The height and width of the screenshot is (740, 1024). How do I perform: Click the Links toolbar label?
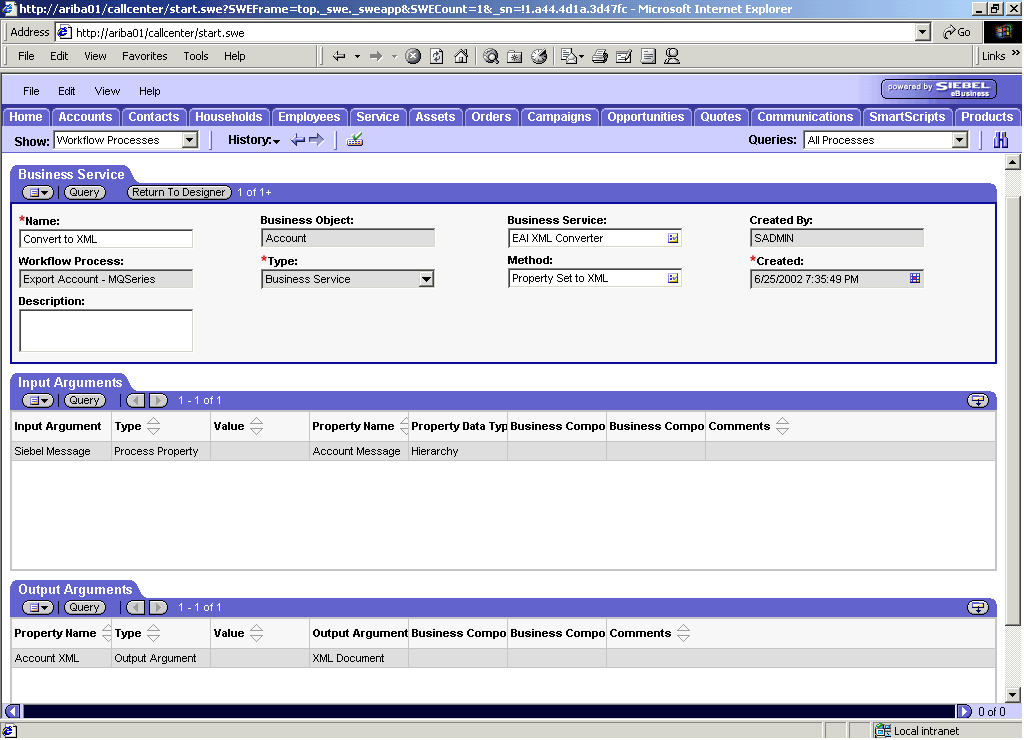point(993,56)
